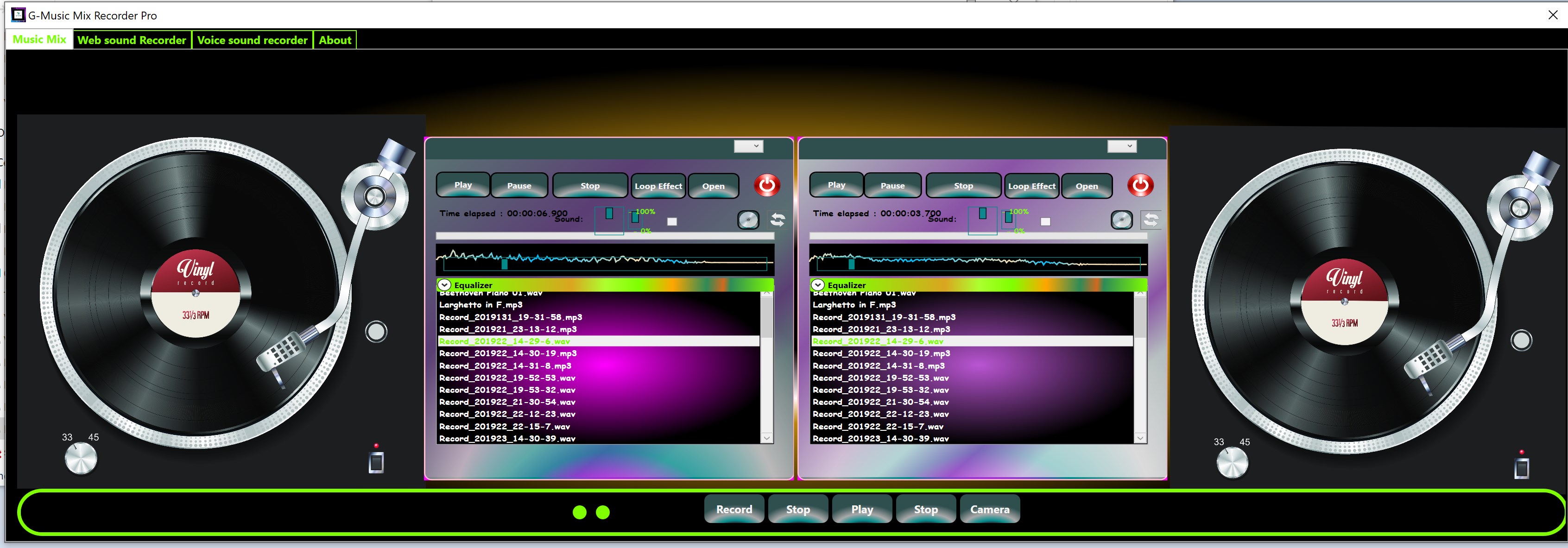The image size is (1568, 548).
Task: Click Loop Effect on the right deck
Action: point(1031,186)
